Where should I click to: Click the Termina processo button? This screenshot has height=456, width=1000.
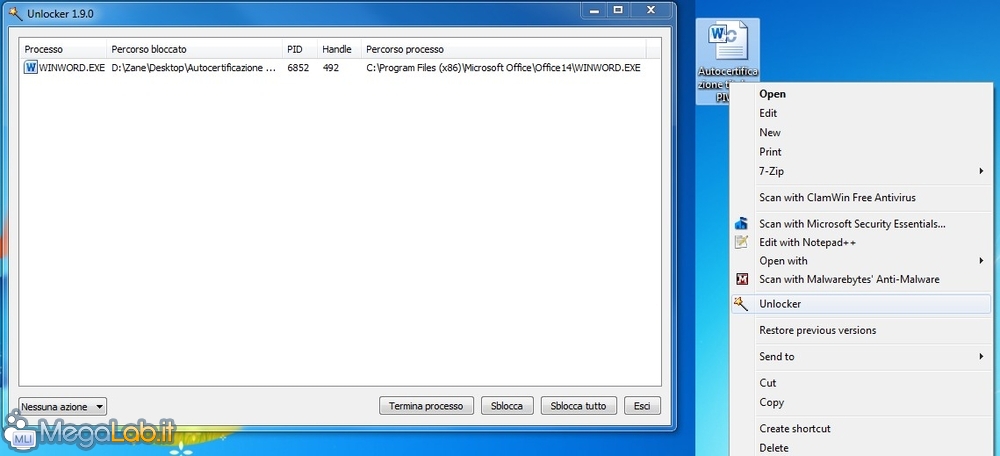[x=426, y=406]
